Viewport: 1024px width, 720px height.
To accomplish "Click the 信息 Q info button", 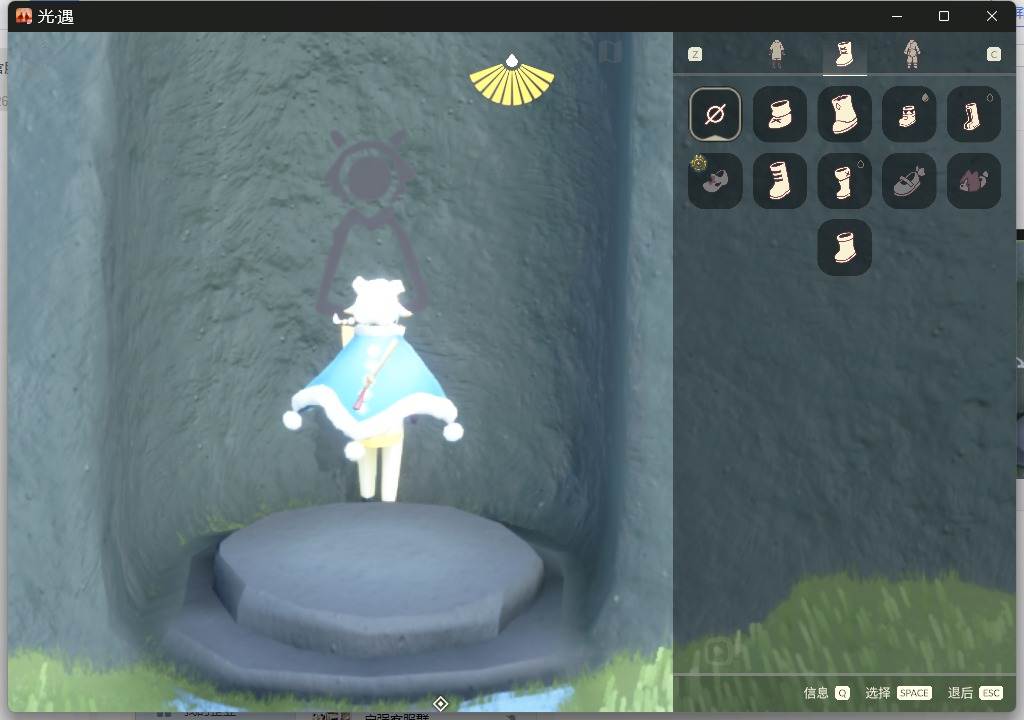I will (x=826, y=693).
